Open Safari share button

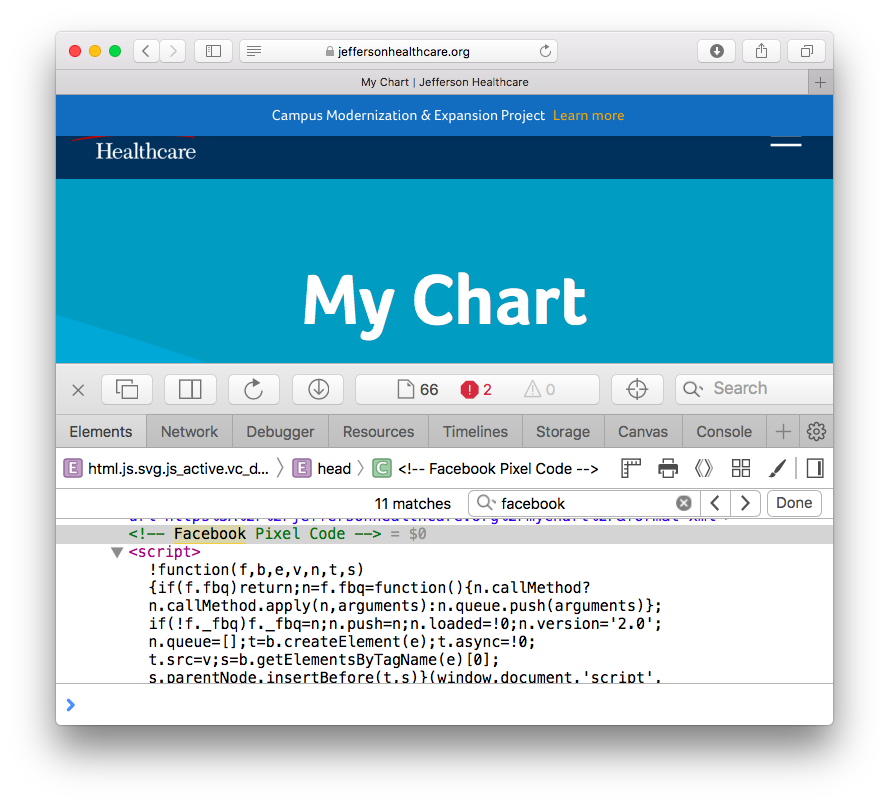(761, 51)
